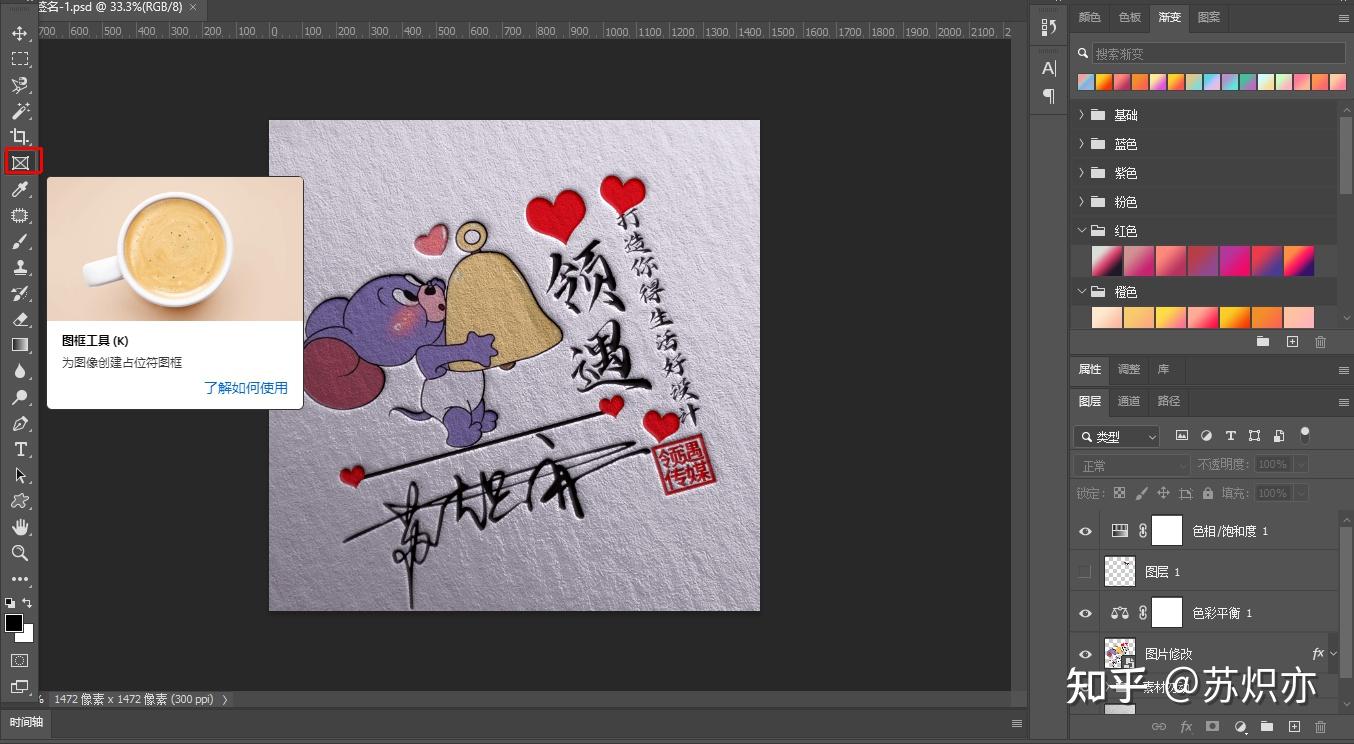Toggle filter for type layers
This screenshot has width=1354, height=744.
point(1230,436)
